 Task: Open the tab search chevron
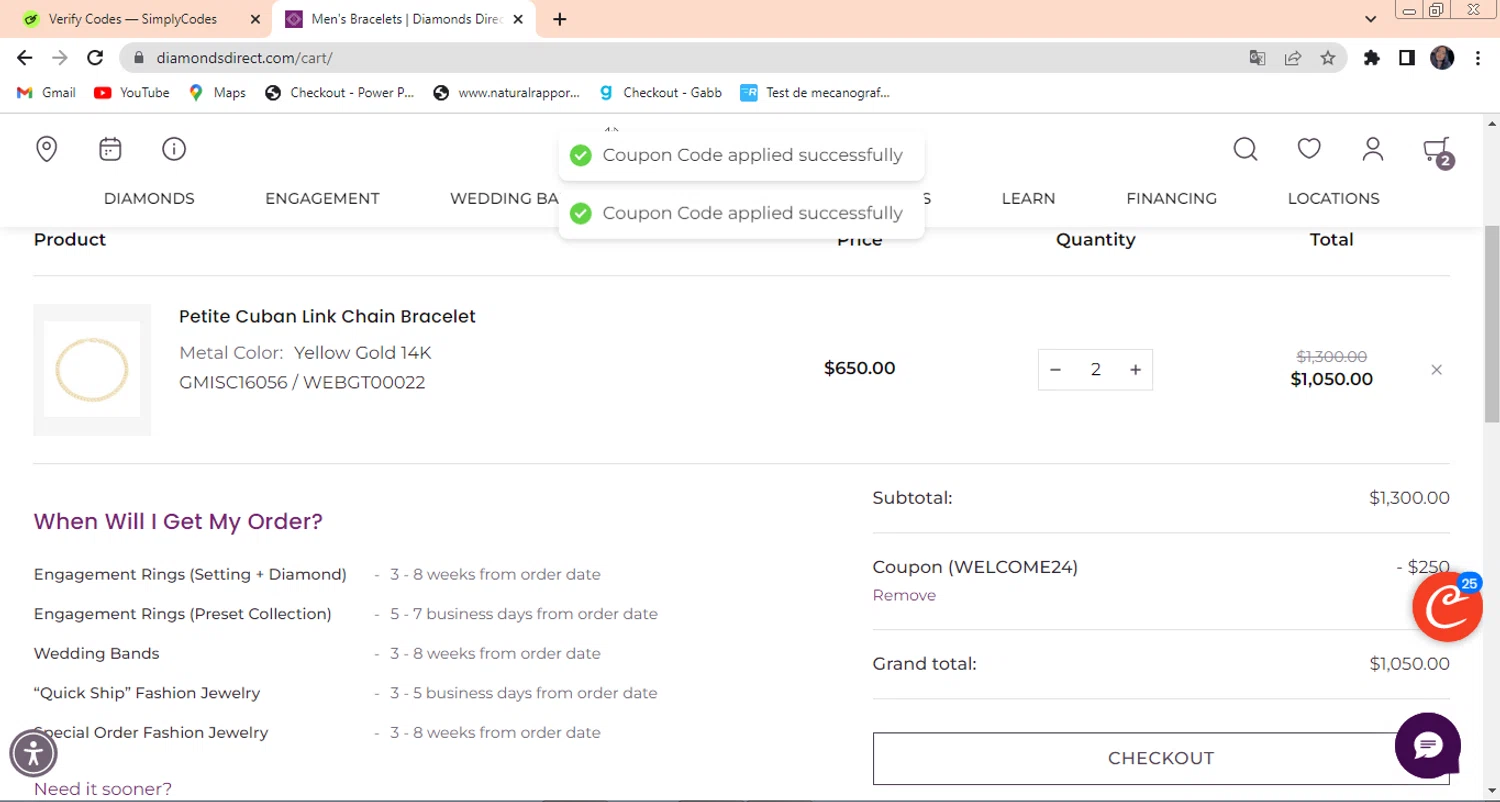pyautogui.click(x=1371, y=19)
